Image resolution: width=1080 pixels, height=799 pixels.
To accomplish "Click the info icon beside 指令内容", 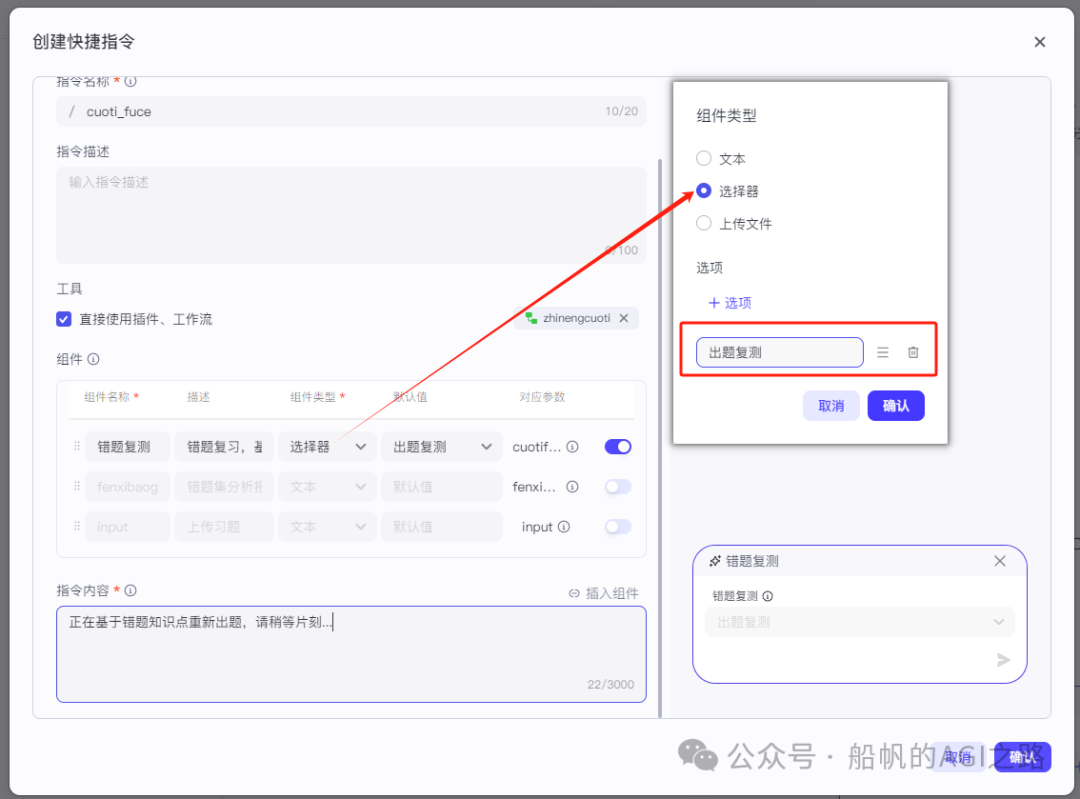I will pyautogui.click(x=130, y=590).
